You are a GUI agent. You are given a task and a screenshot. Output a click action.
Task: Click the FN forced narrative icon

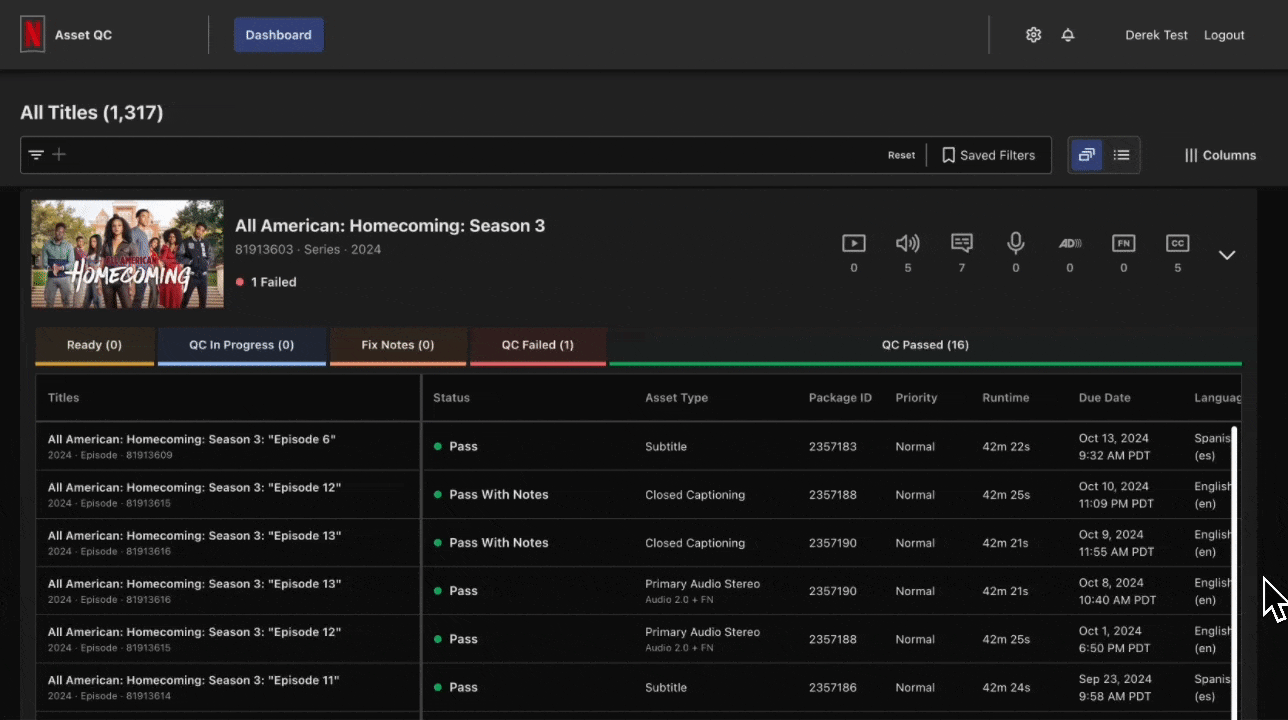point(1124,243)
